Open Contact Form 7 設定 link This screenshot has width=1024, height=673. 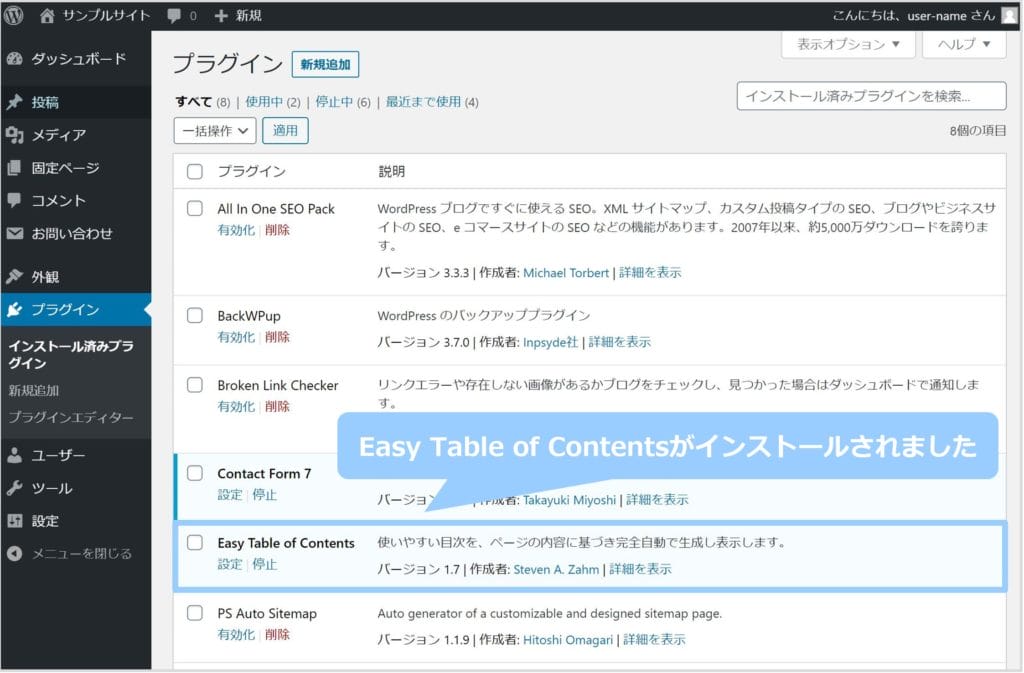click(x=230, y=495)
